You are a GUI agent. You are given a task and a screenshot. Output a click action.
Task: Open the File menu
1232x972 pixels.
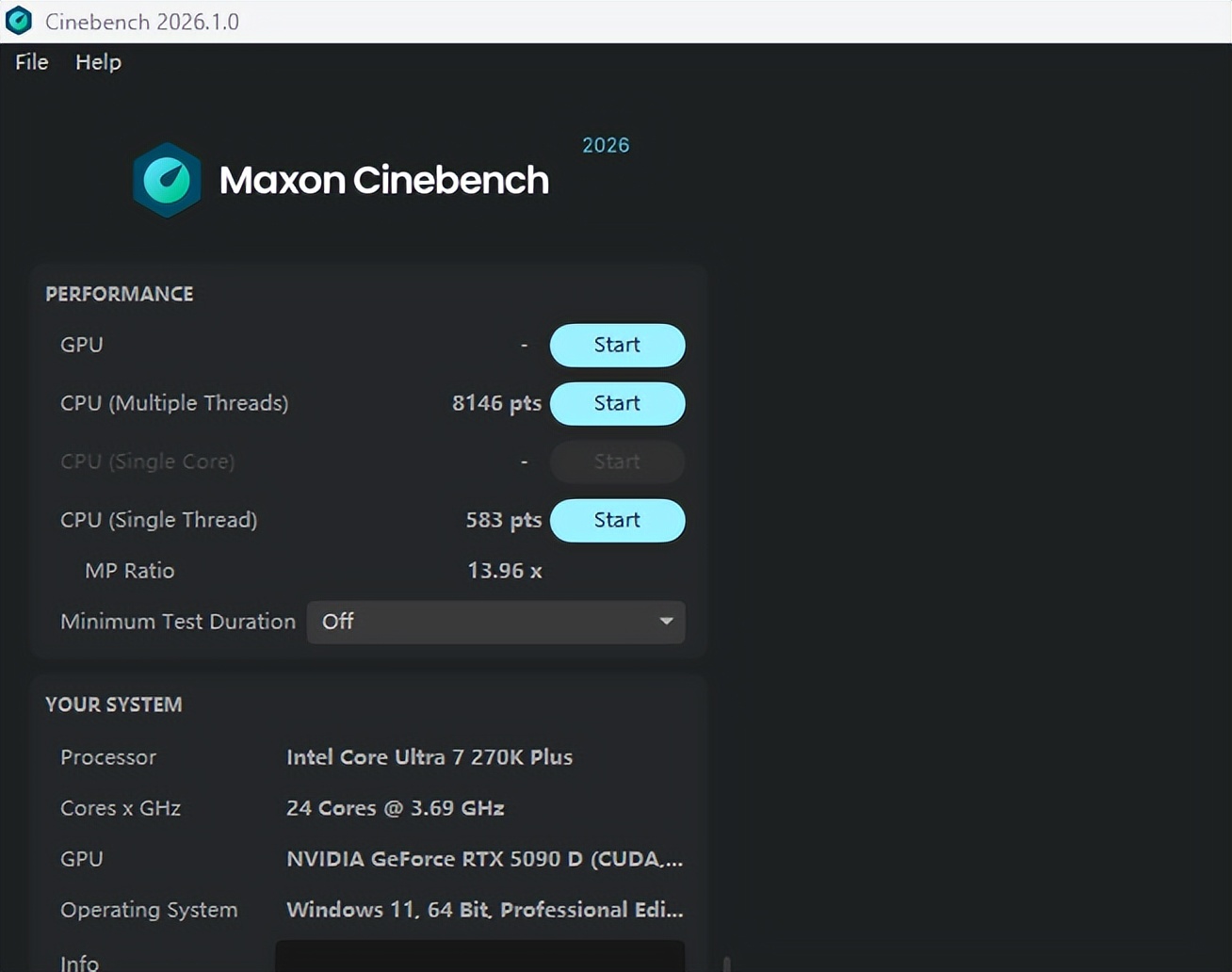(32, 62)
